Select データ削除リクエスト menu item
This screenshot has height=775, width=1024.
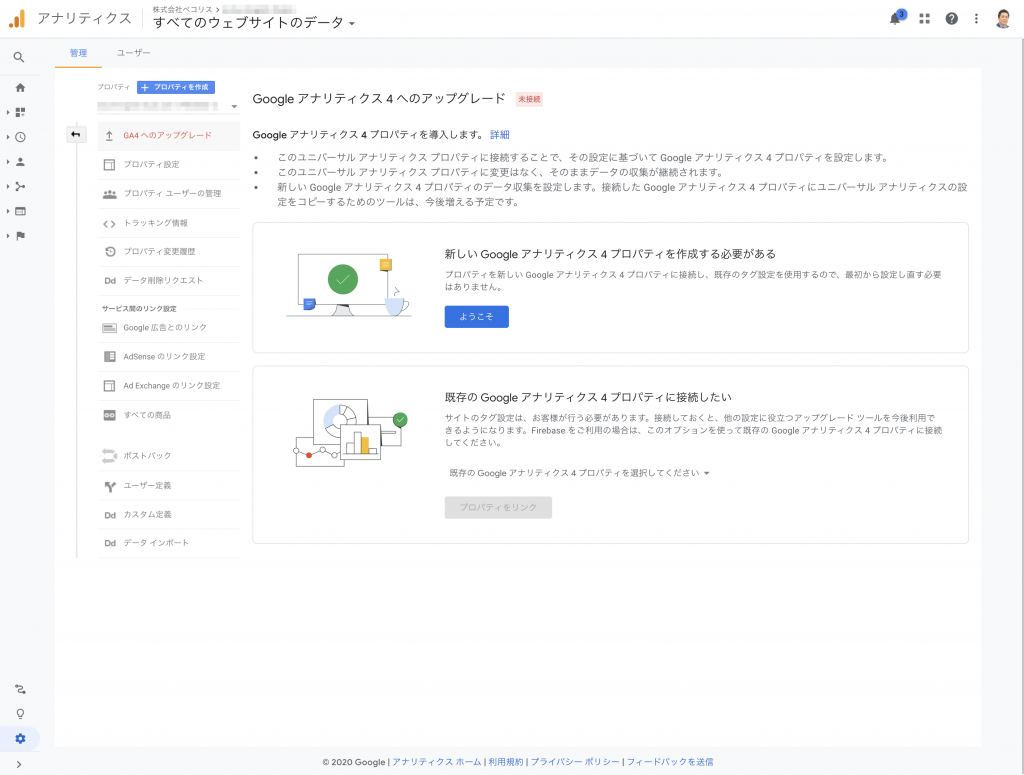point(169,281)
